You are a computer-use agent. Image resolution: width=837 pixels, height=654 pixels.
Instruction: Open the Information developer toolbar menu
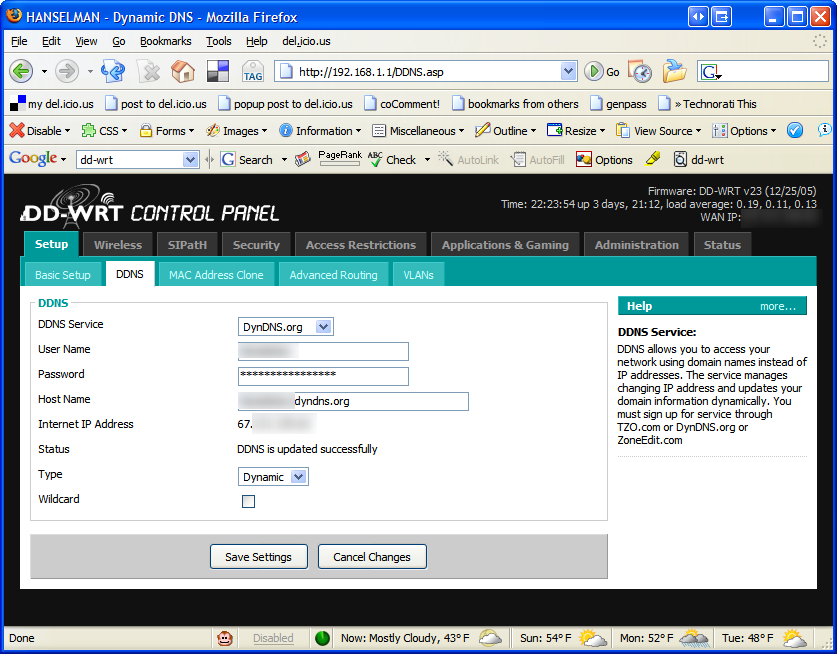point(320,130)
